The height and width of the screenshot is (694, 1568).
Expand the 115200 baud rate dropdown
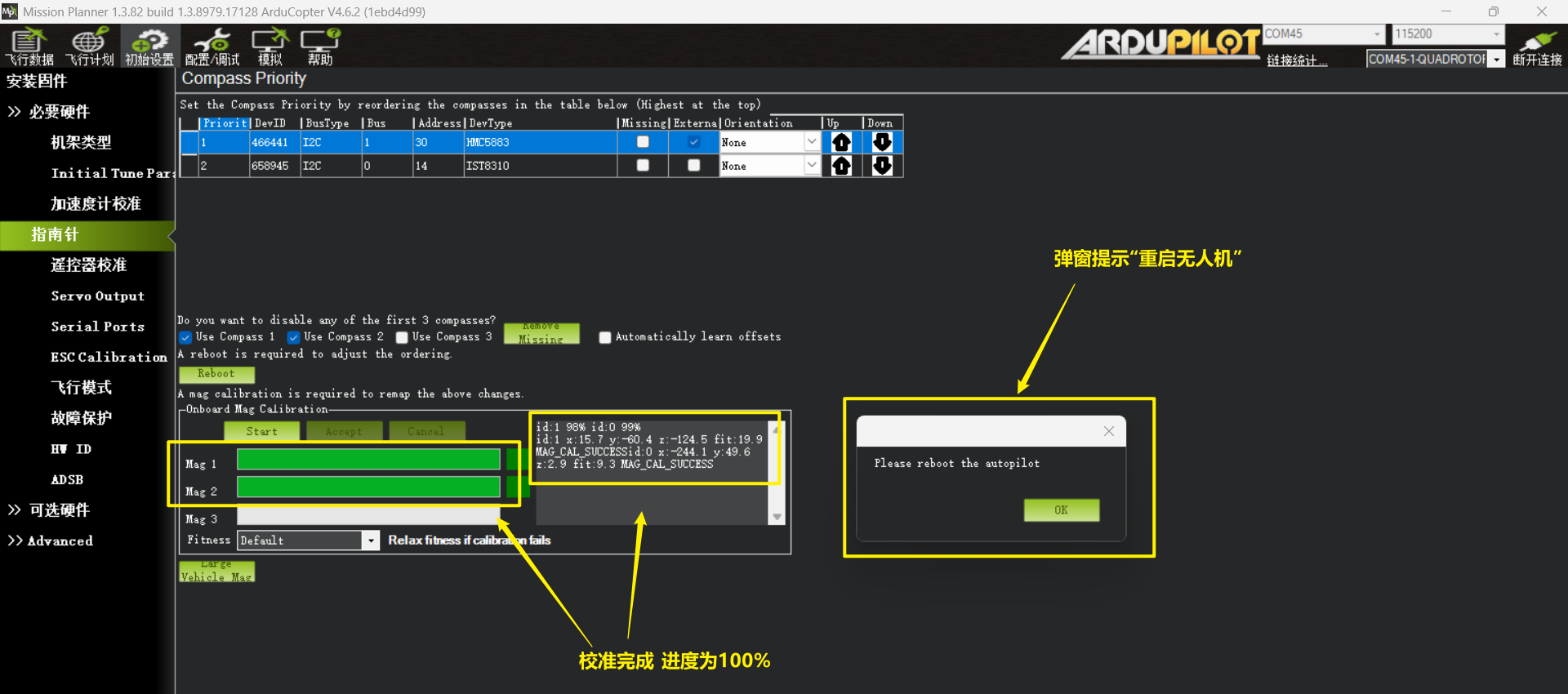click(1496, 34)
